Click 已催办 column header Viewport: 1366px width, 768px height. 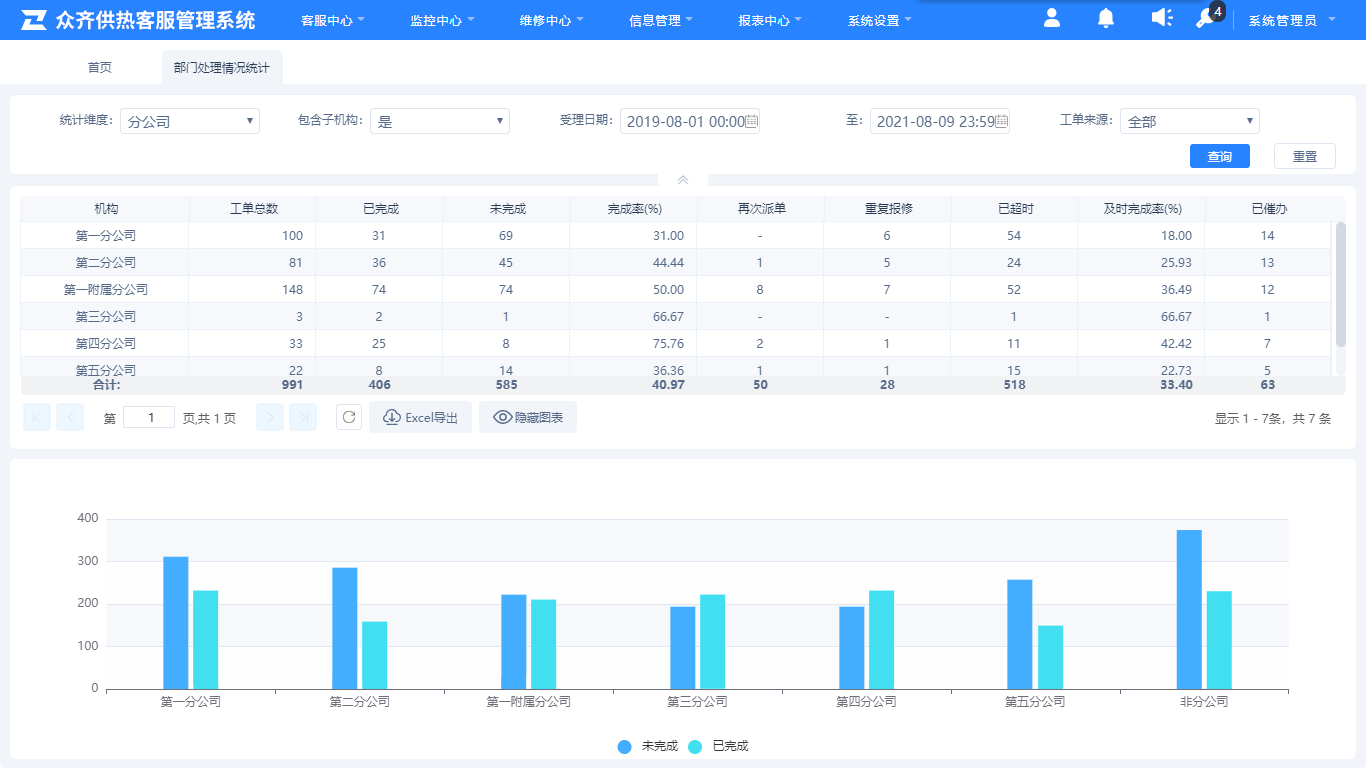tap(1269, 209)
